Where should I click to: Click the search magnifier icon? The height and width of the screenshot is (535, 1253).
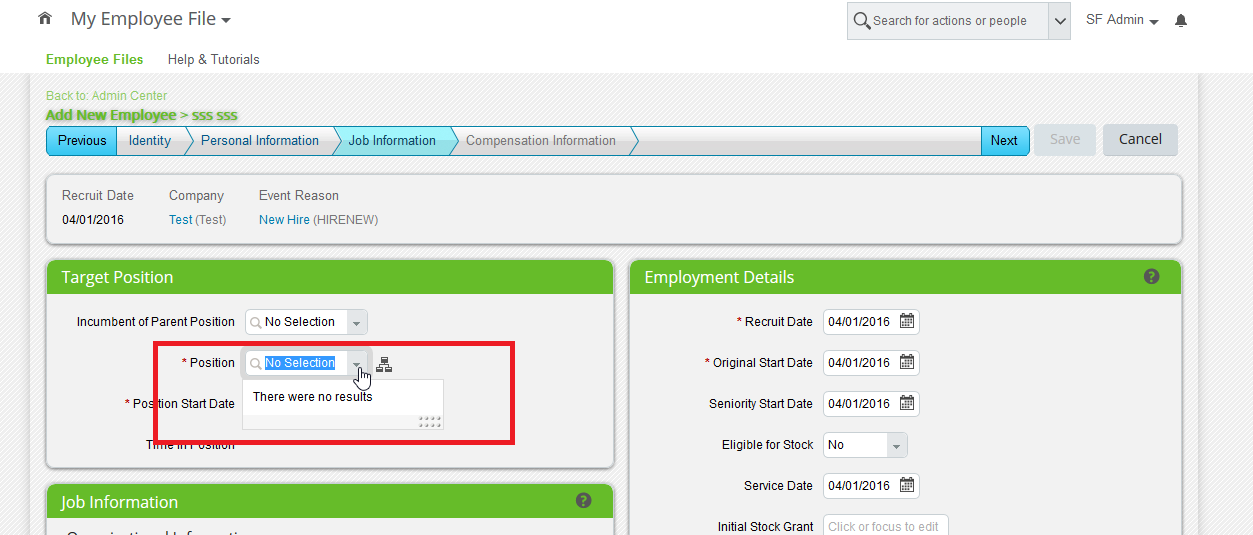861,20
